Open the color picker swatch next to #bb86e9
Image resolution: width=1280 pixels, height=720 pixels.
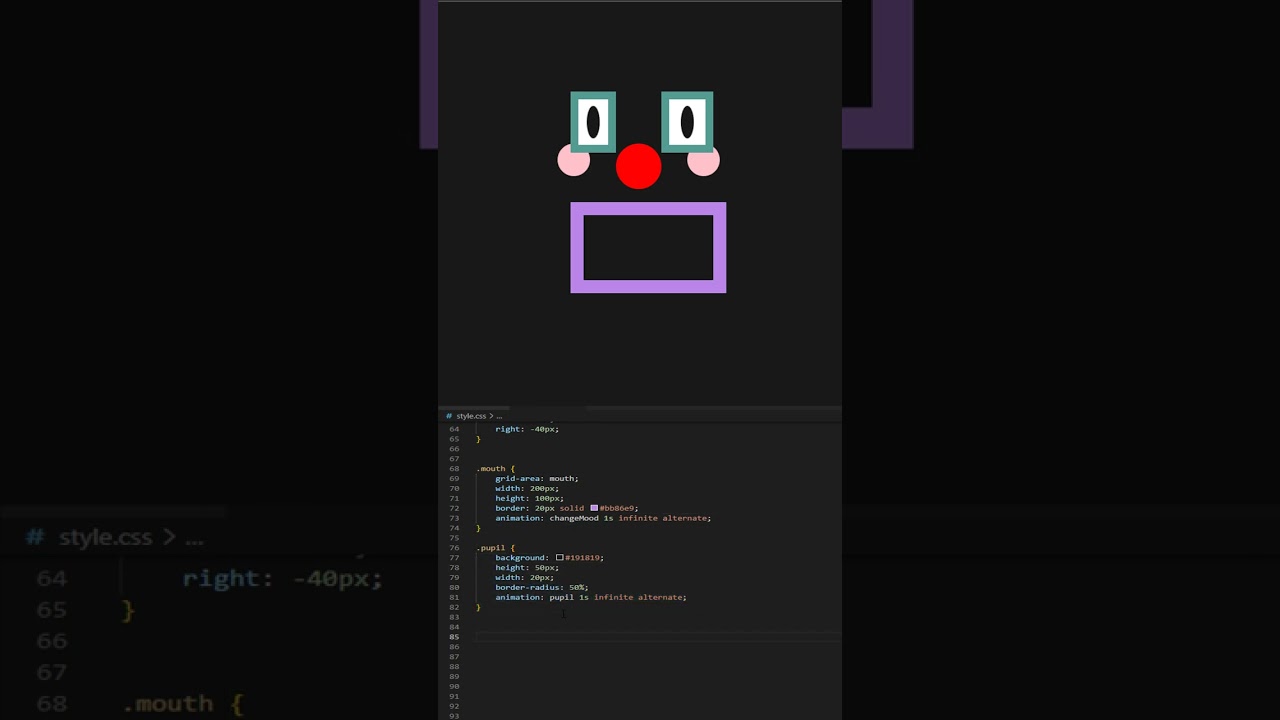click(x=594, y=508)
